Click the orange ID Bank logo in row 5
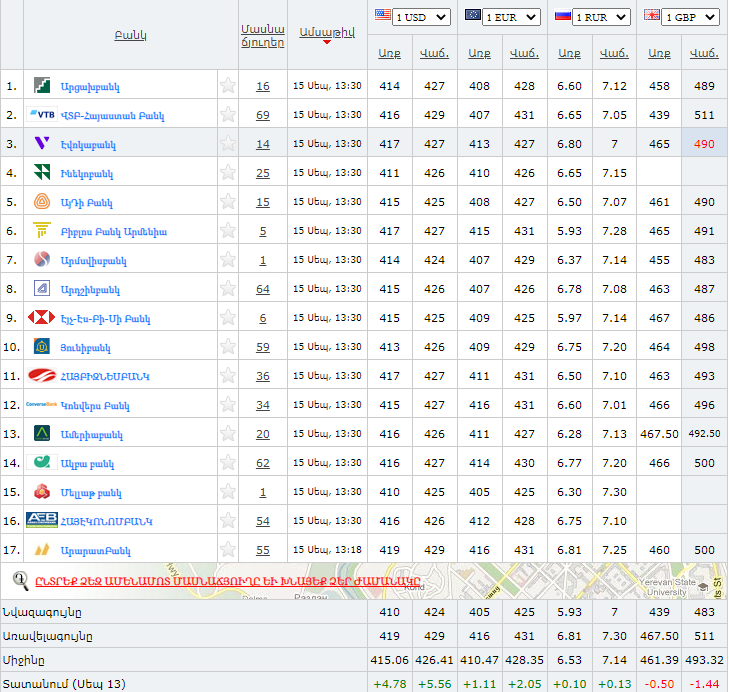Screen dimensions: 729x692 click(42, 201)
